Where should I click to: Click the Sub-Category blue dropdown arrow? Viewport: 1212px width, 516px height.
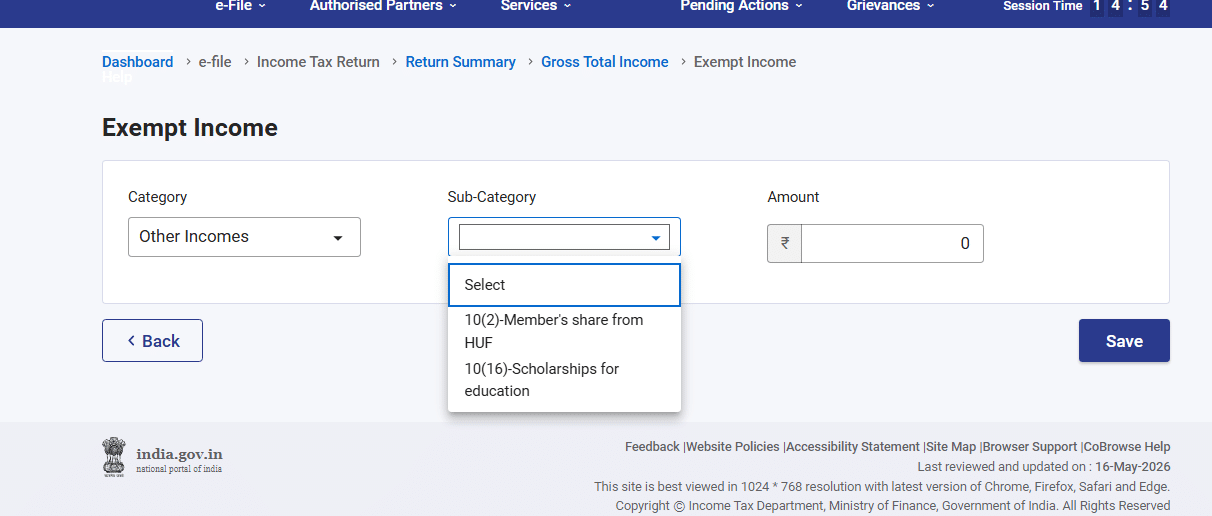tap(656, 238)
